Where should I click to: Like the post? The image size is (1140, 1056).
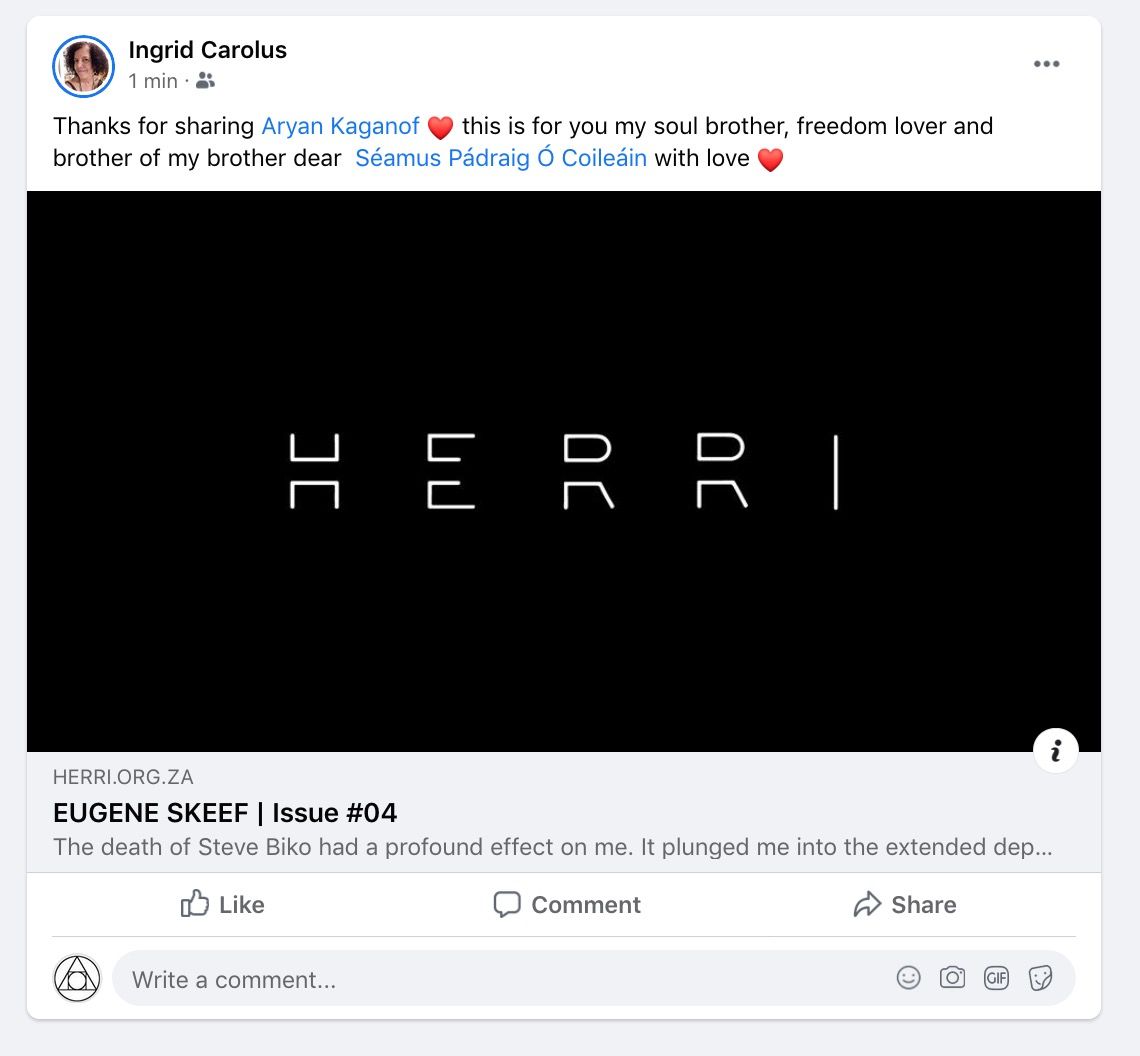click(222, 904)
